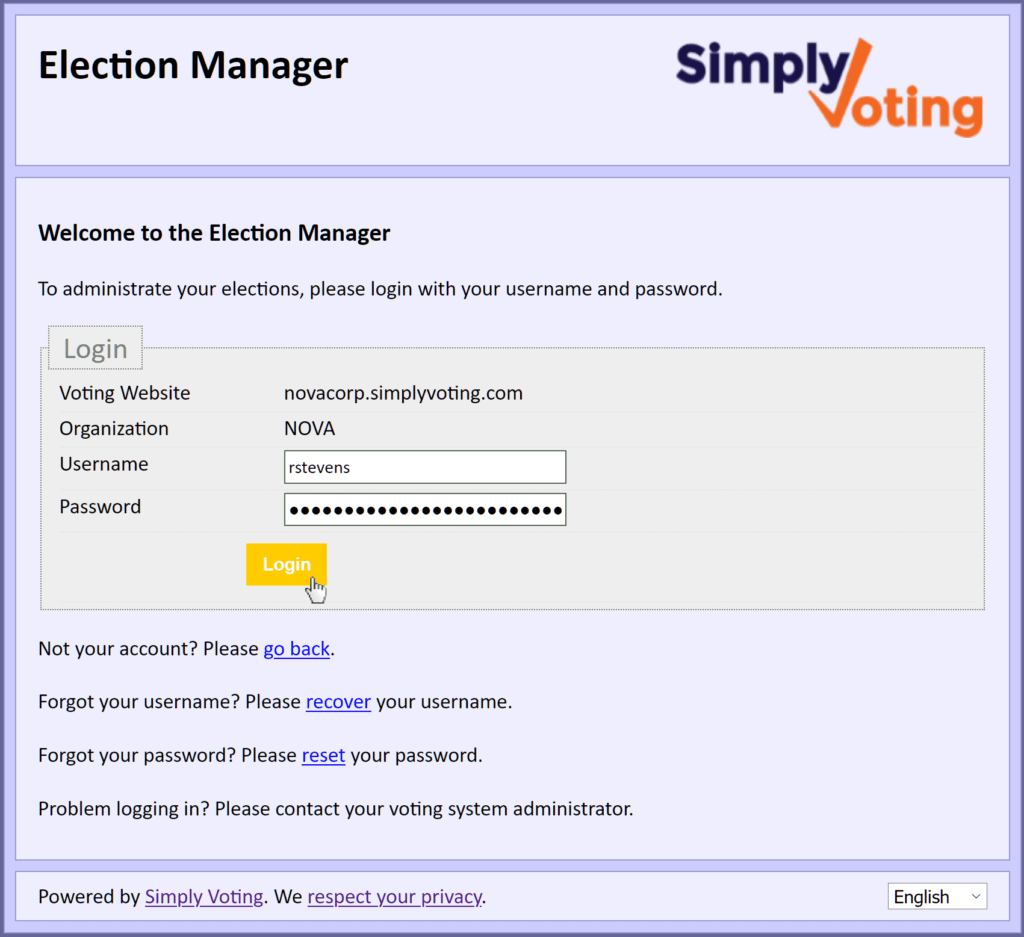Select the Password field
The image size is (1024, 937).
click(424, 509)
